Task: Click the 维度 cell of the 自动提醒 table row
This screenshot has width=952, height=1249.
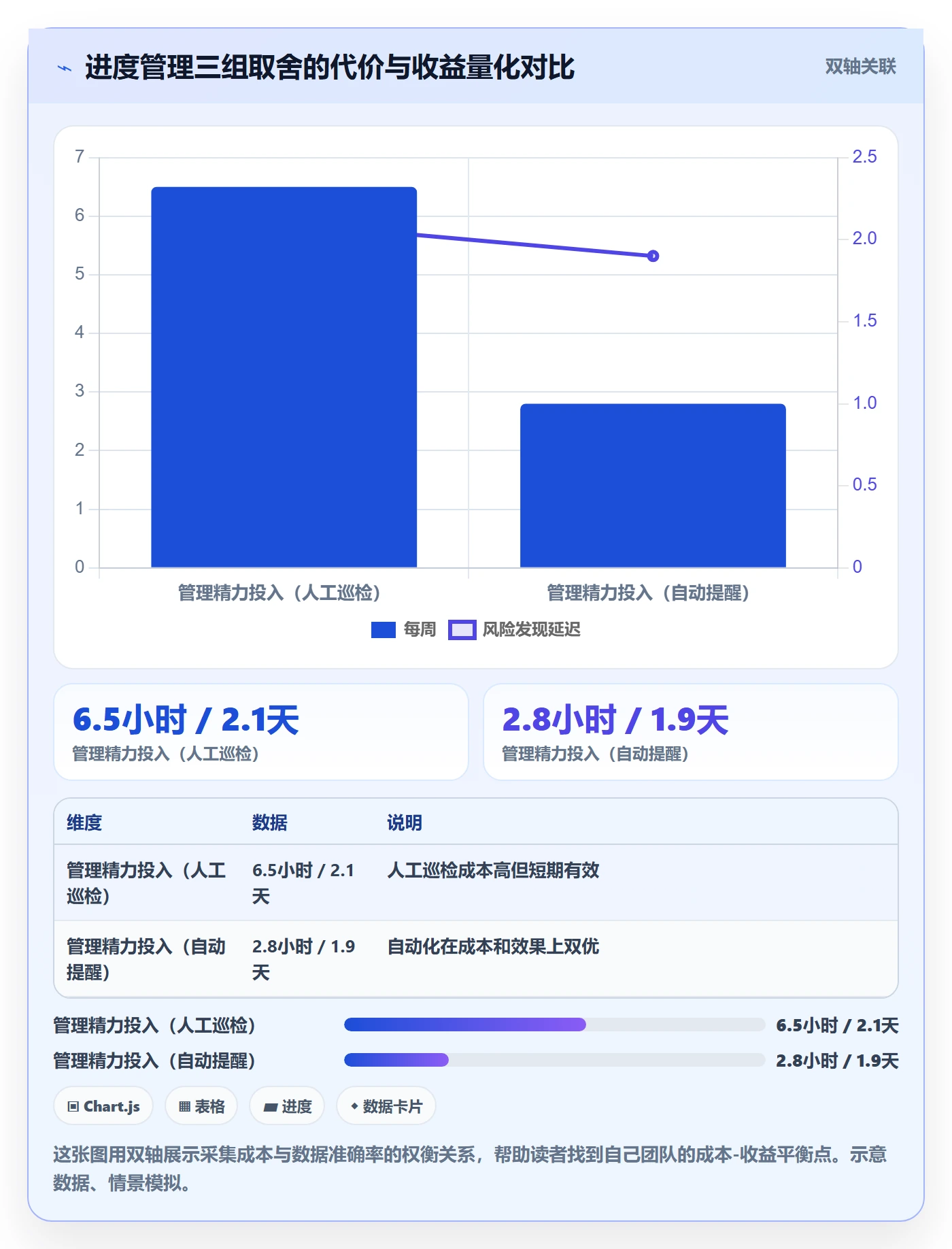Action: coord(146,959)
